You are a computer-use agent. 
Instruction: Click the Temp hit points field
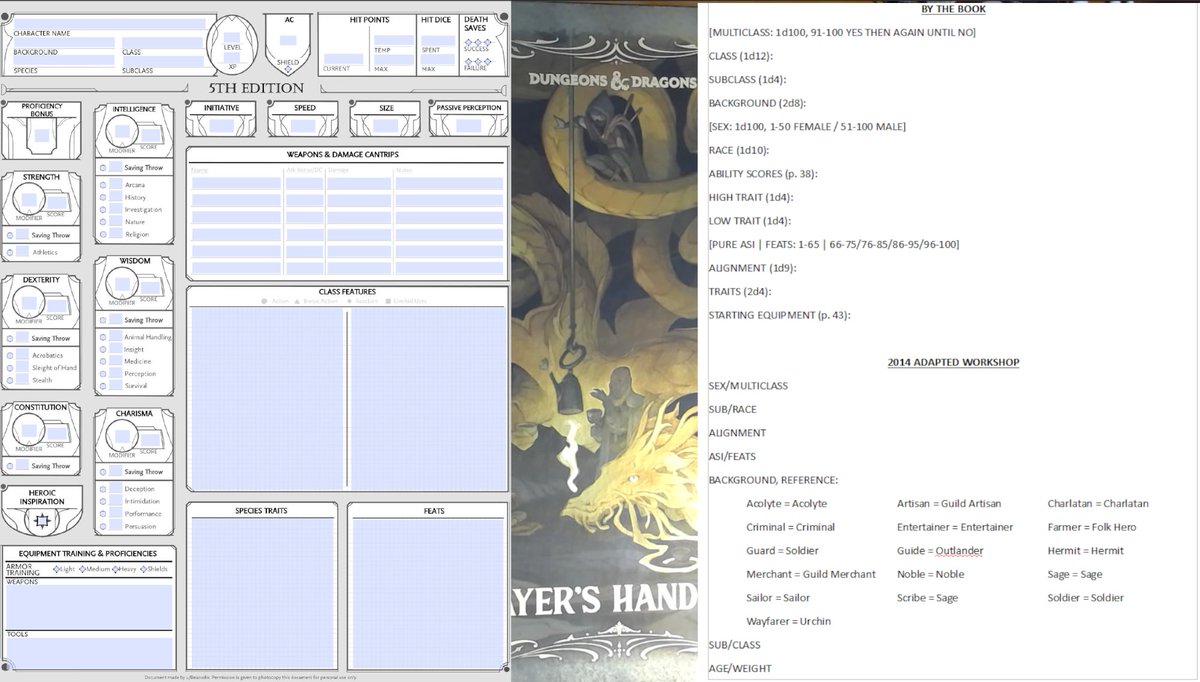pos(393,41)
